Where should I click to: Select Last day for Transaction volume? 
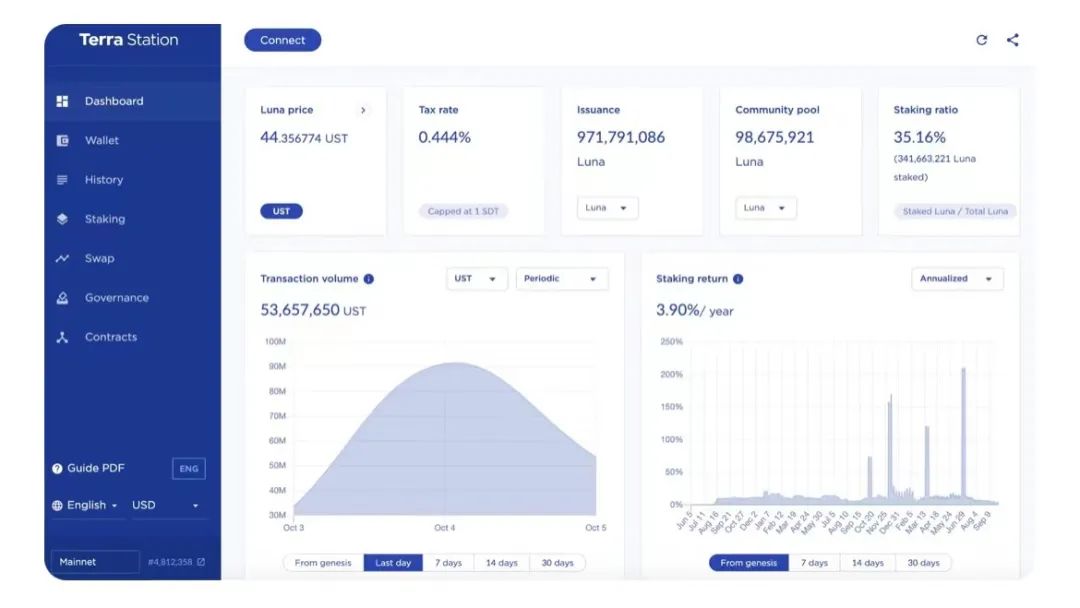393,563
